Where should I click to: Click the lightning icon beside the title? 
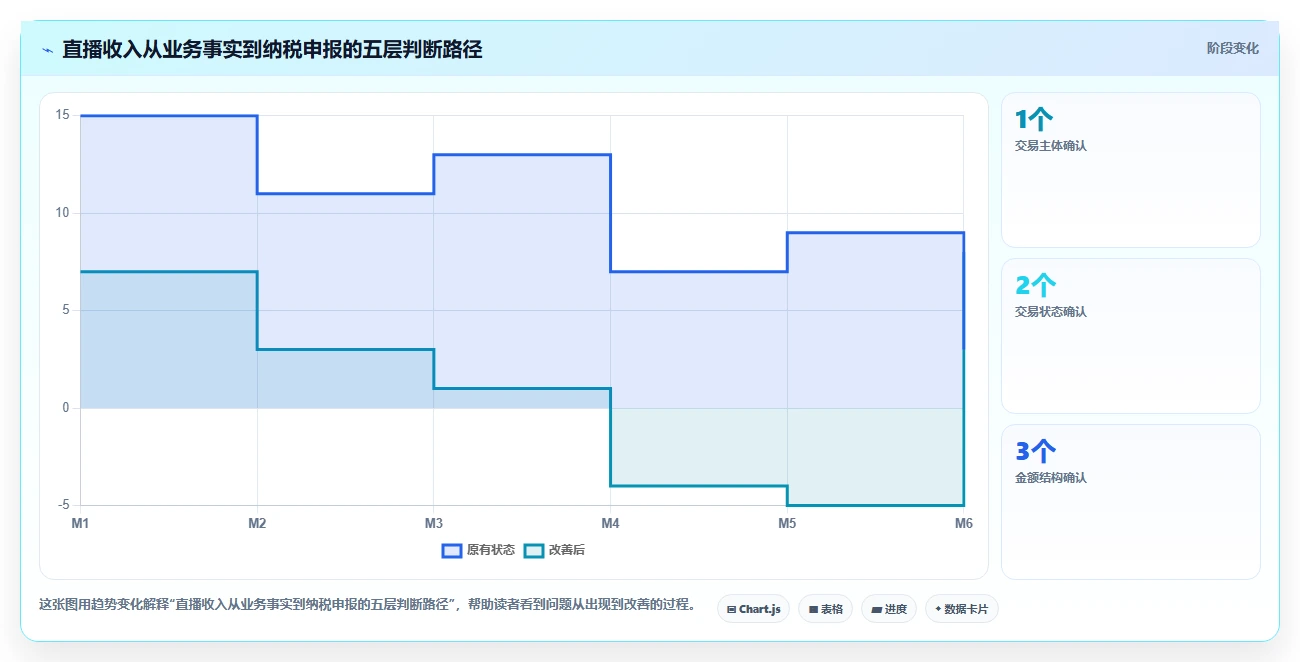[47, 49]
